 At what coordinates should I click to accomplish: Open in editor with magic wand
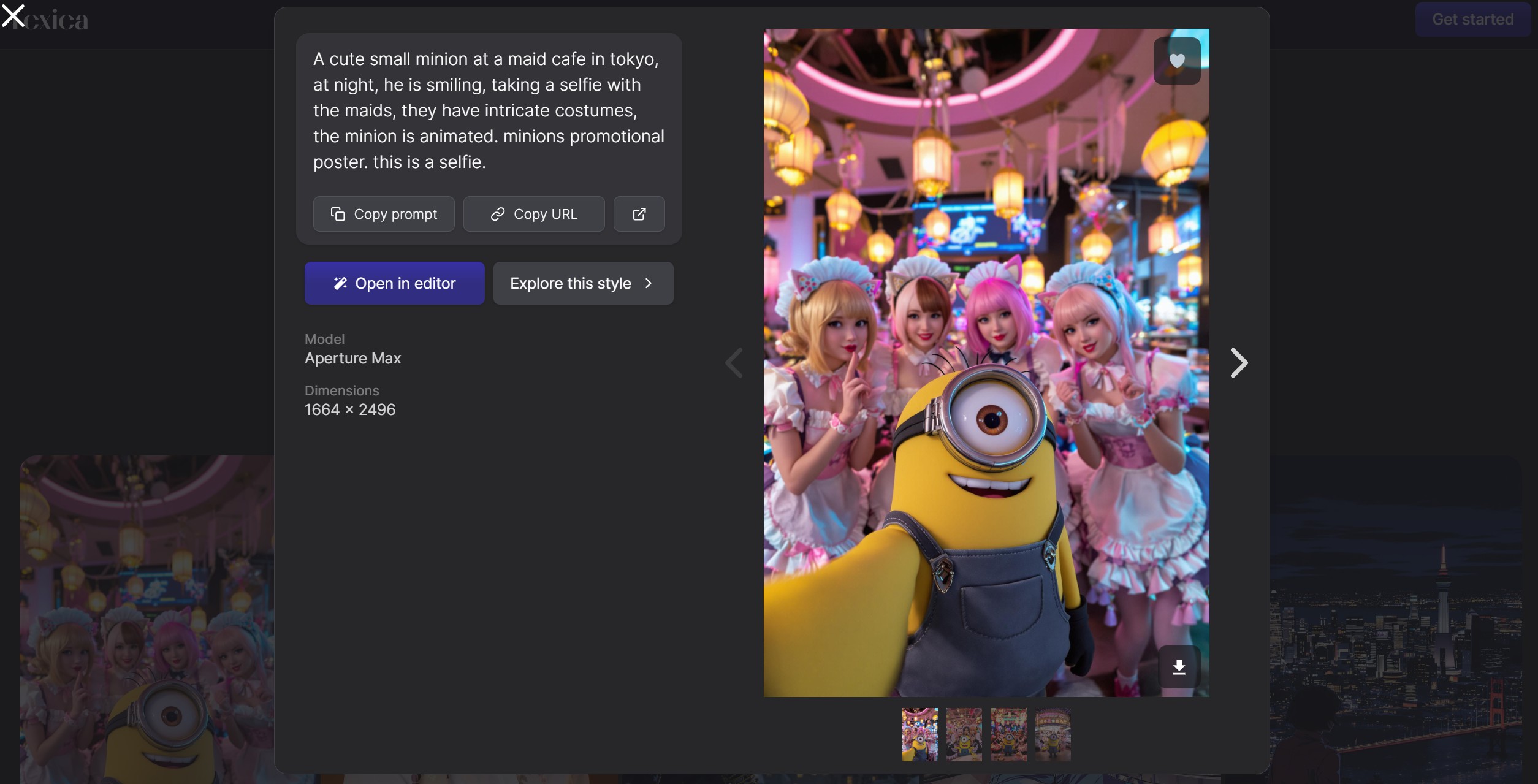[x=394, y=283]
